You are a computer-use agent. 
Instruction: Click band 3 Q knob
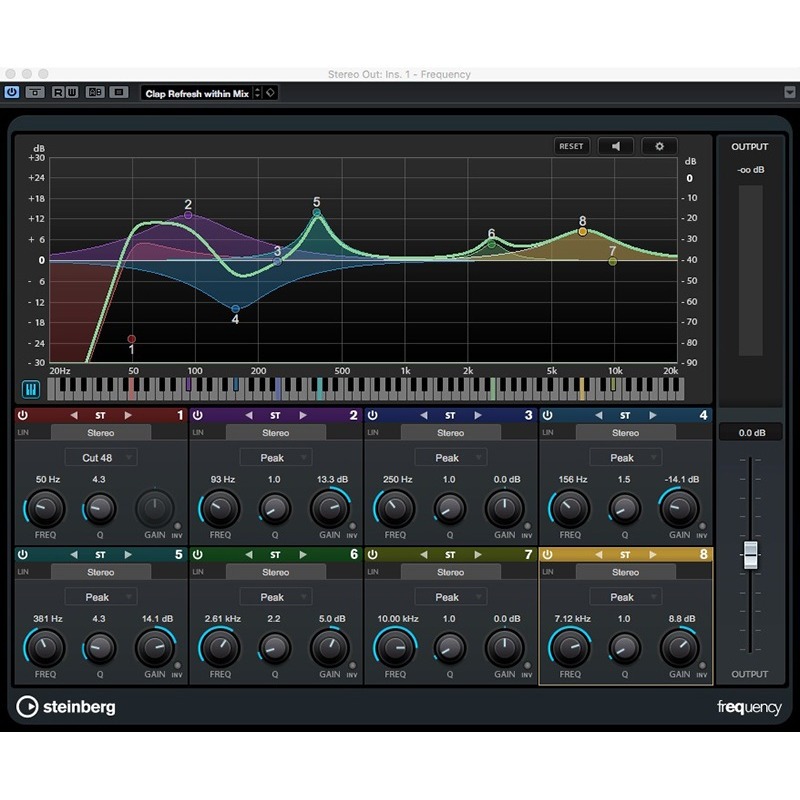(x=450, y=508)
